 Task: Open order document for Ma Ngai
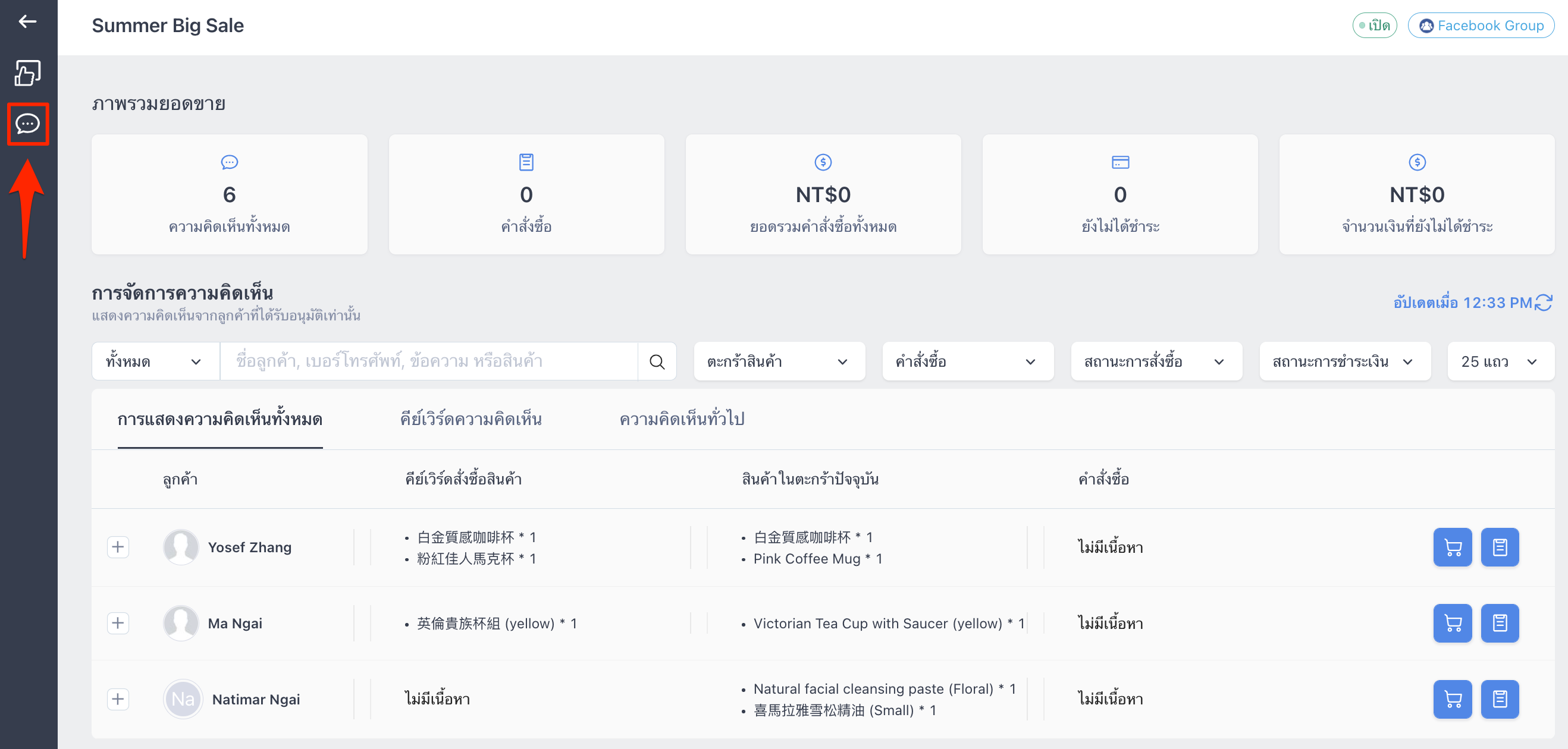click(1500, 623)
